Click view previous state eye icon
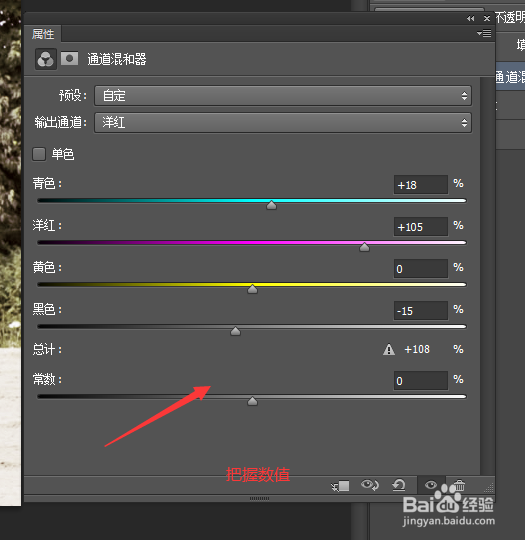The height and width of the screenshot is (540, 525). click(x=370, y=485)
